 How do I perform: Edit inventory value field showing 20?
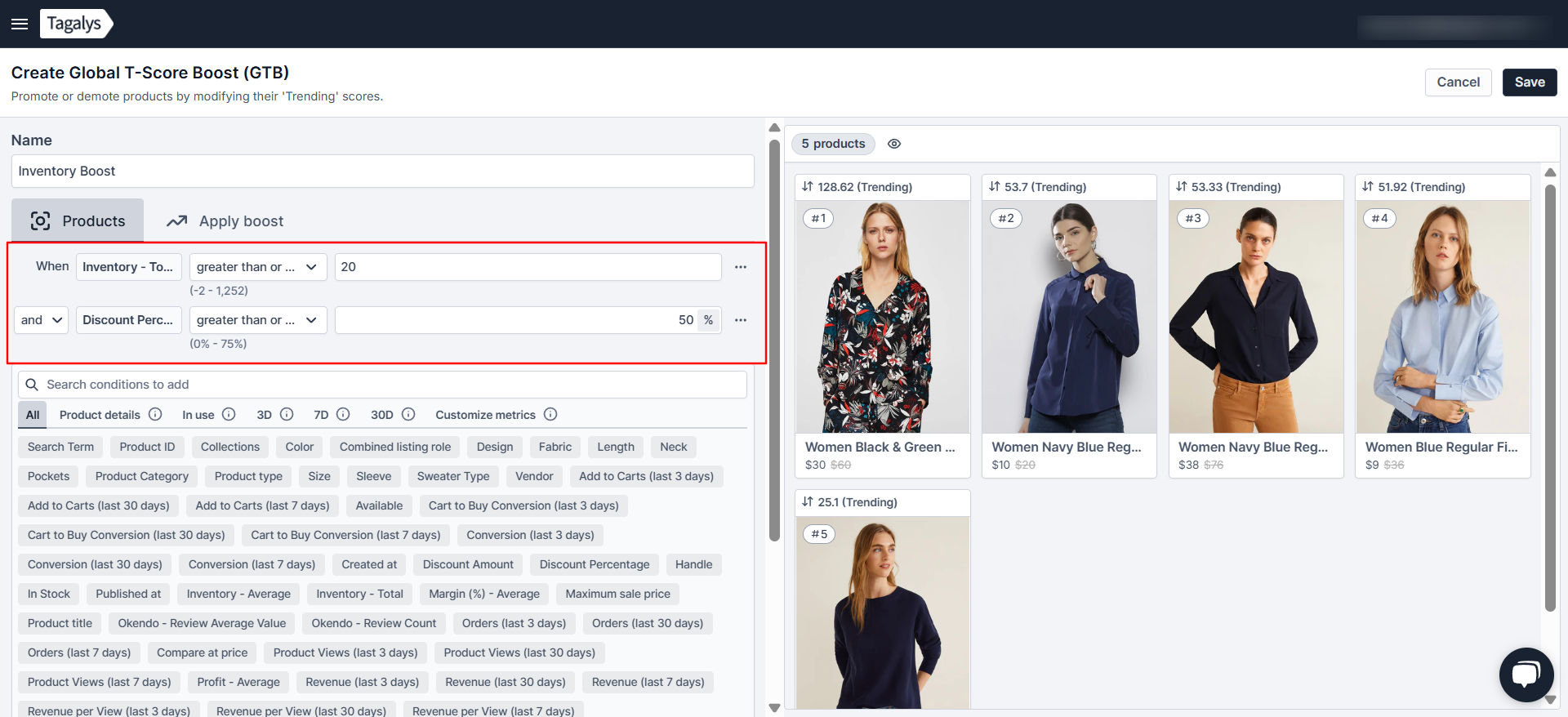click(x=528, y=267)
